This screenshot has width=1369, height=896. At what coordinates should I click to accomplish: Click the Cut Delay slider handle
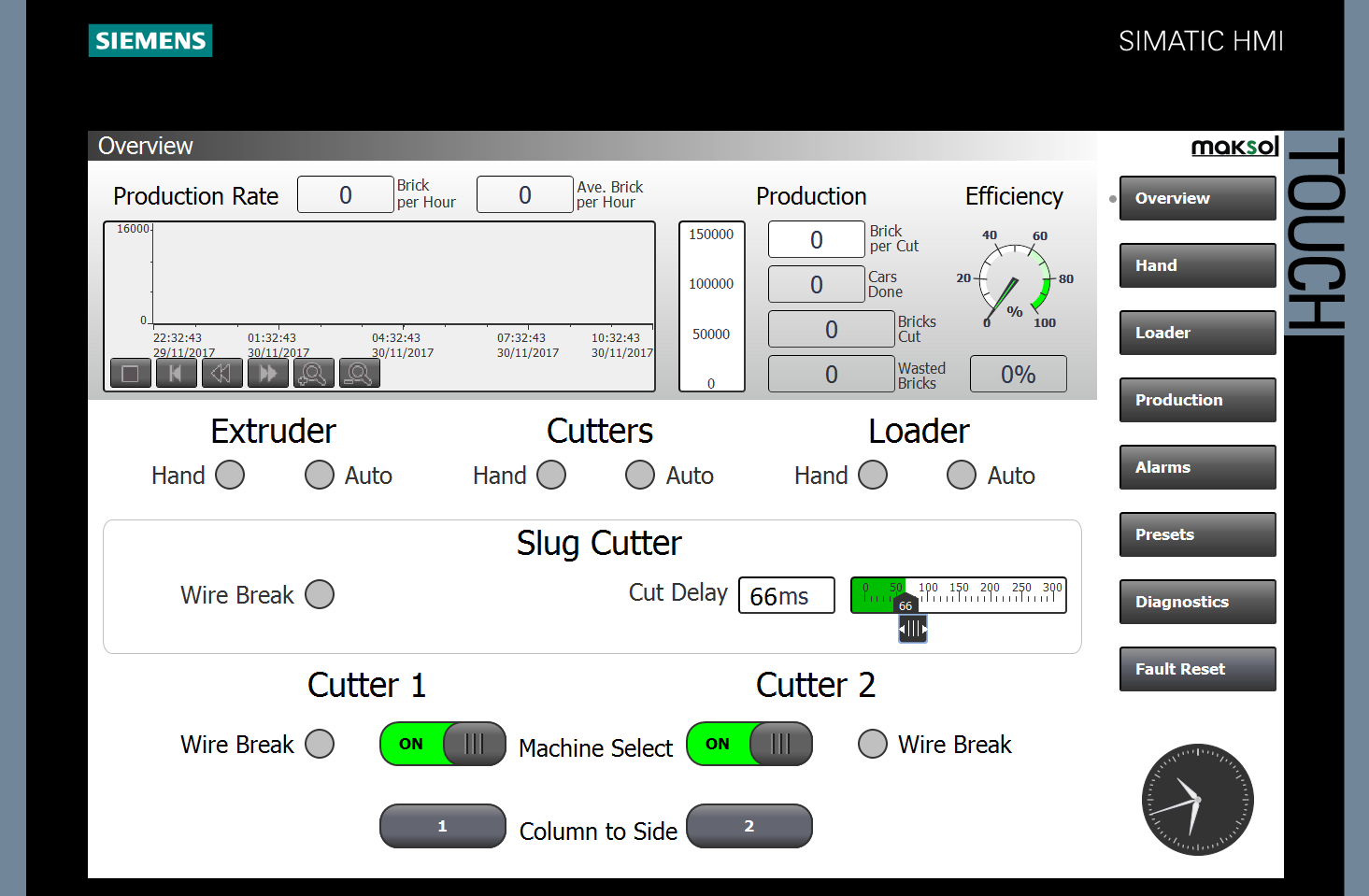coord(913,629)
